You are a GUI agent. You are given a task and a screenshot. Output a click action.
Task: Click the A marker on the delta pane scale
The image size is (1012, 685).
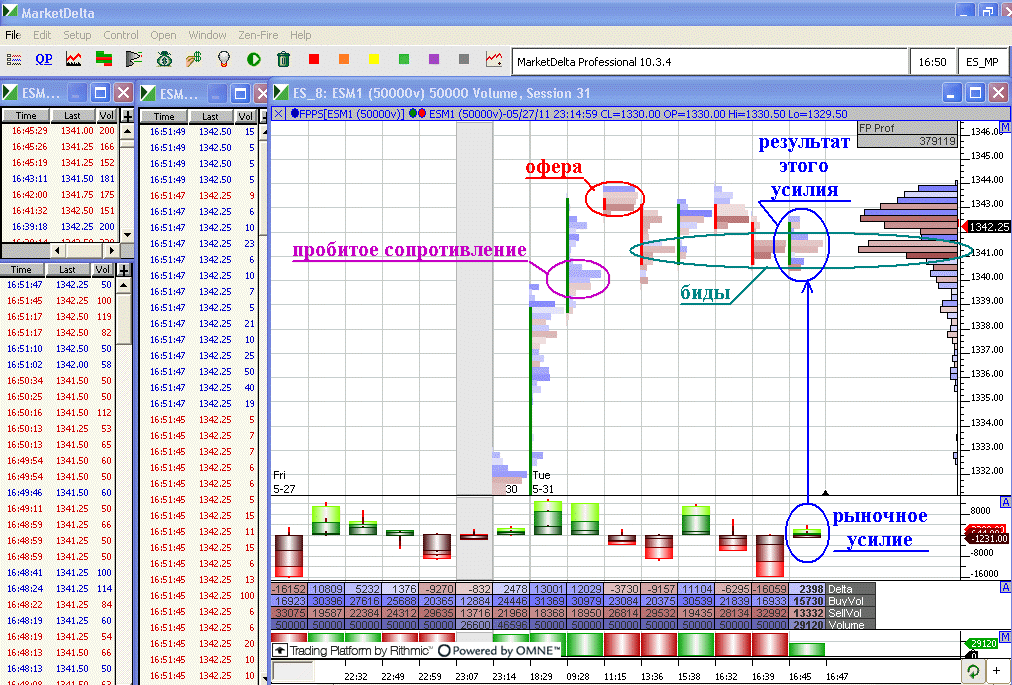tap(1005, 502)
